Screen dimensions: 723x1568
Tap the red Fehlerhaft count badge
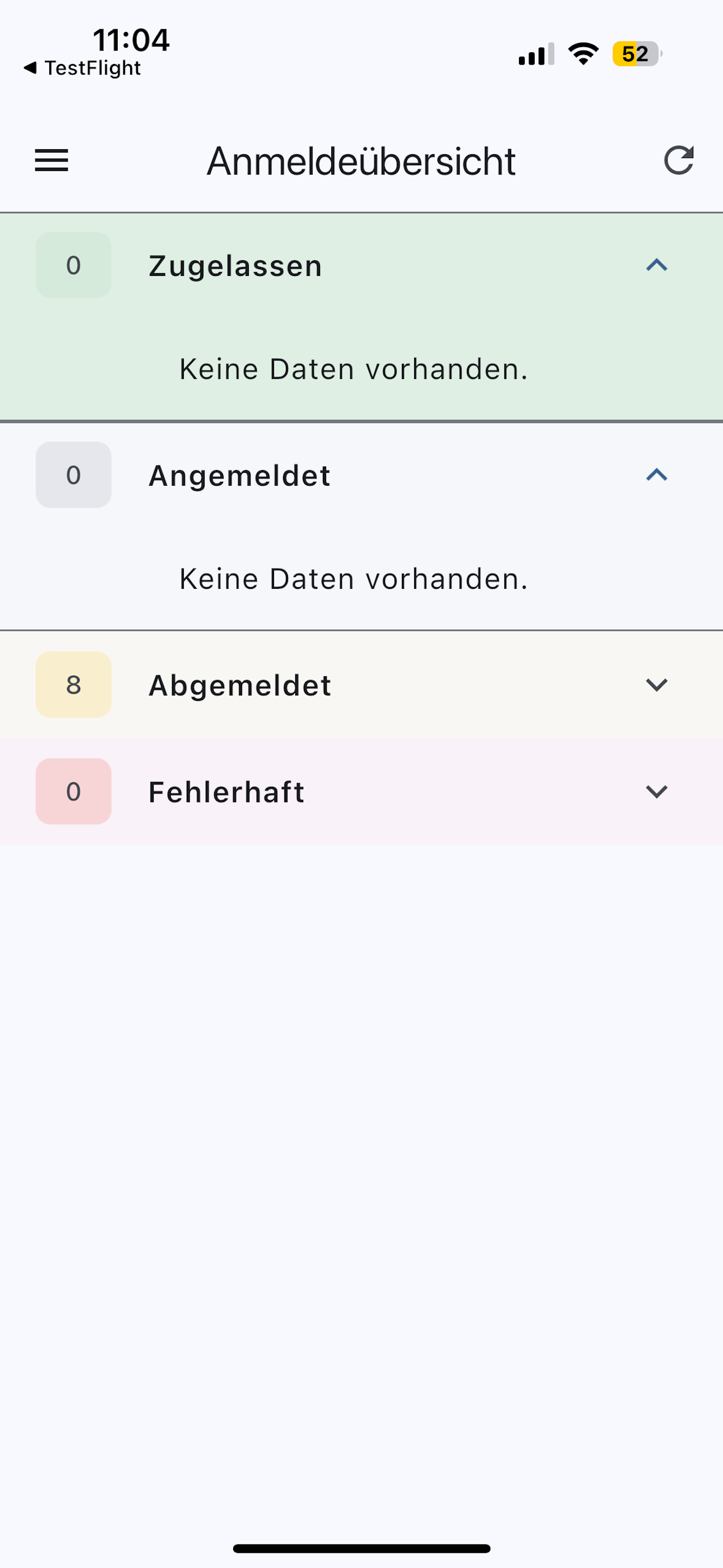tap(73, 791)
